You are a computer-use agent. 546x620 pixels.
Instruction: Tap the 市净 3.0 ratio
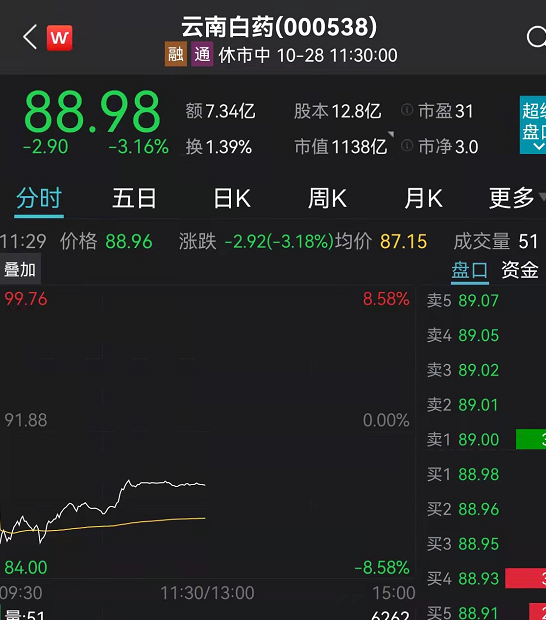[448, 147]
